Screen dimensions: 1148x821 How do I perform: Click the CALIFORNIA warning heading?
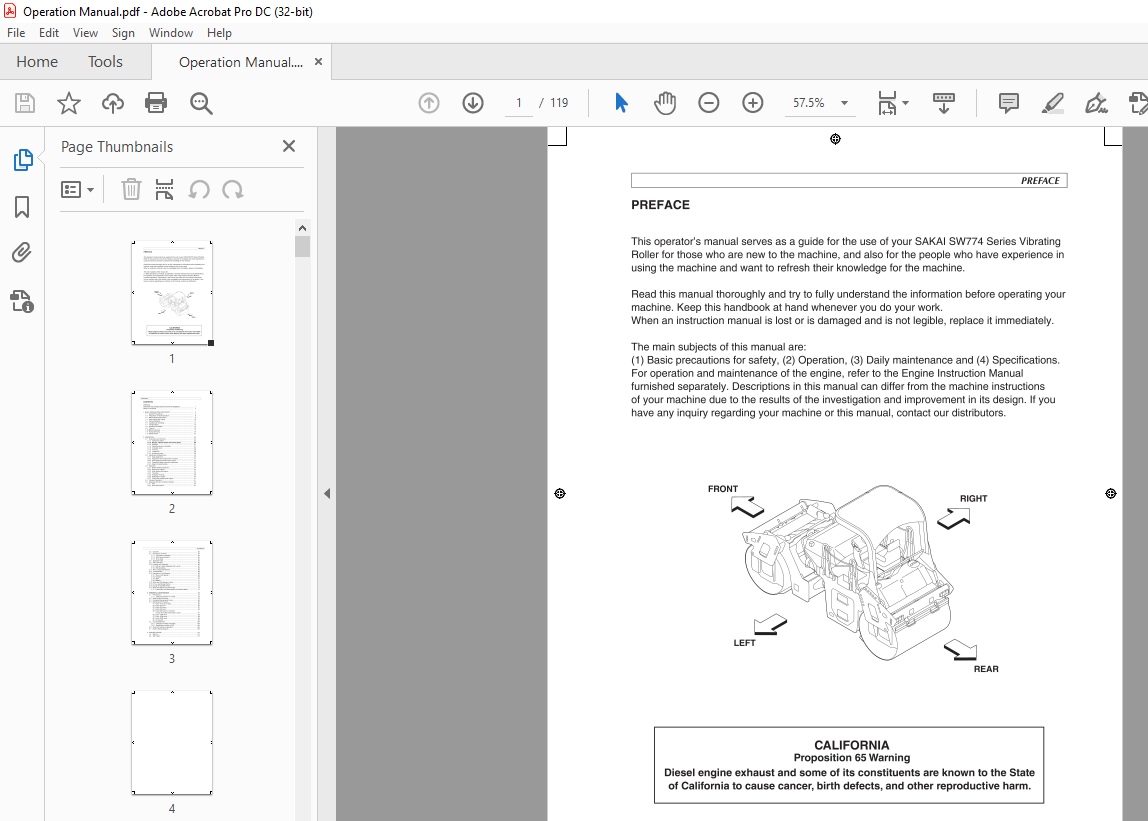[x=851, y=745]
